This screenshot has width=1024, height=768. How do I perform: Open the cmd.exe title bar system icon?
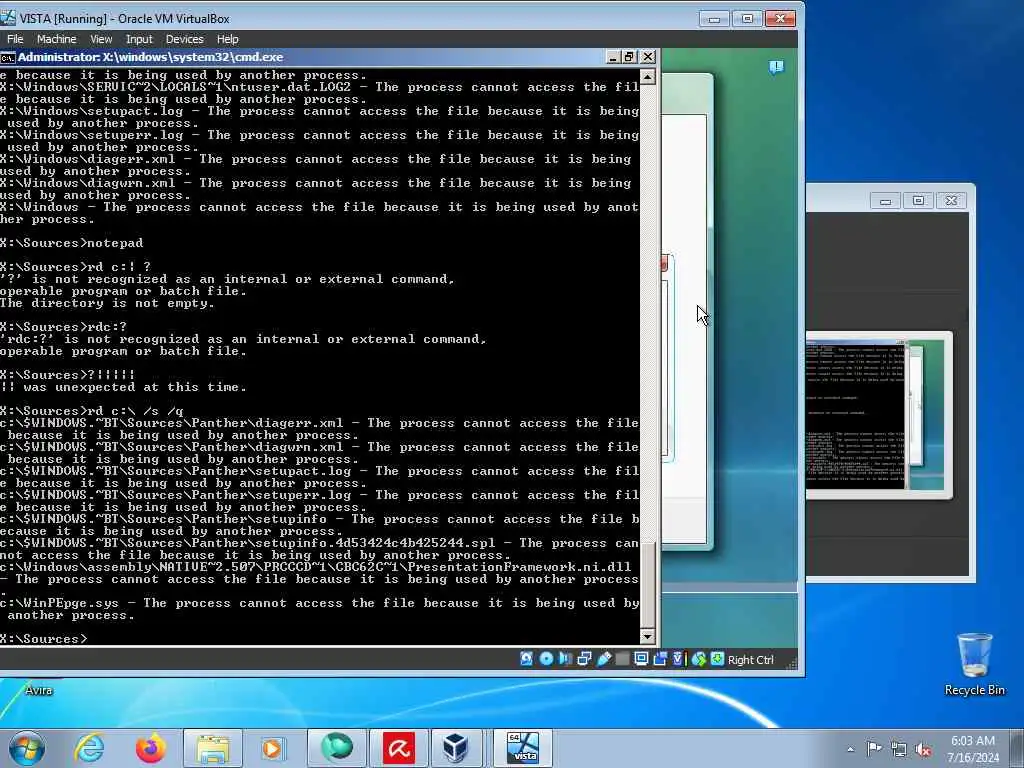7,57
